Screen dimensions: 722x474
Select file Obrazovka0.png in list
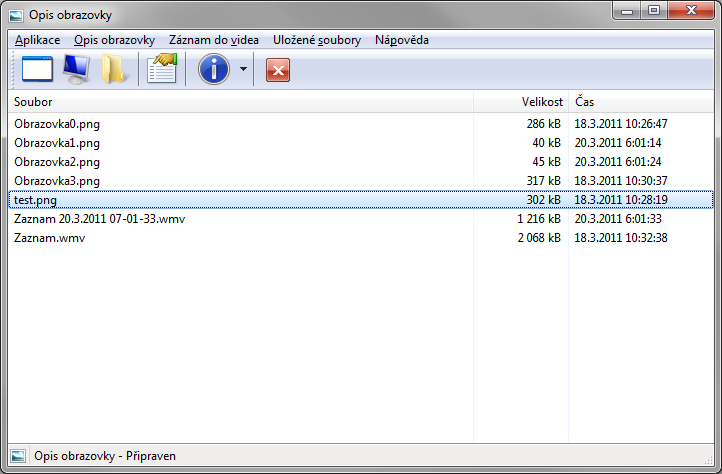point(58,124)
